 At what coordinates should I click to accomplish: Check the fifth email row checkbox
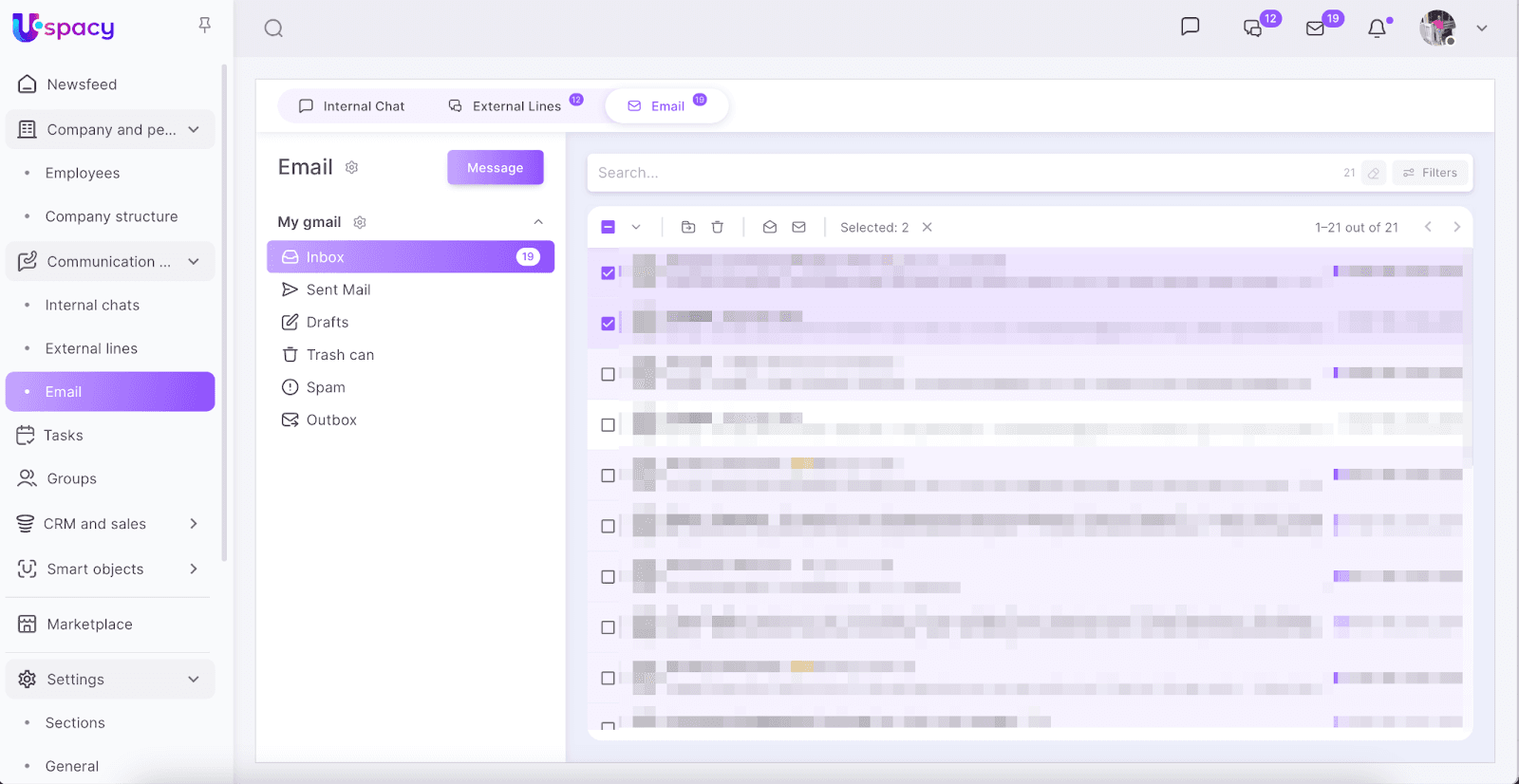(x=609, y=476)
